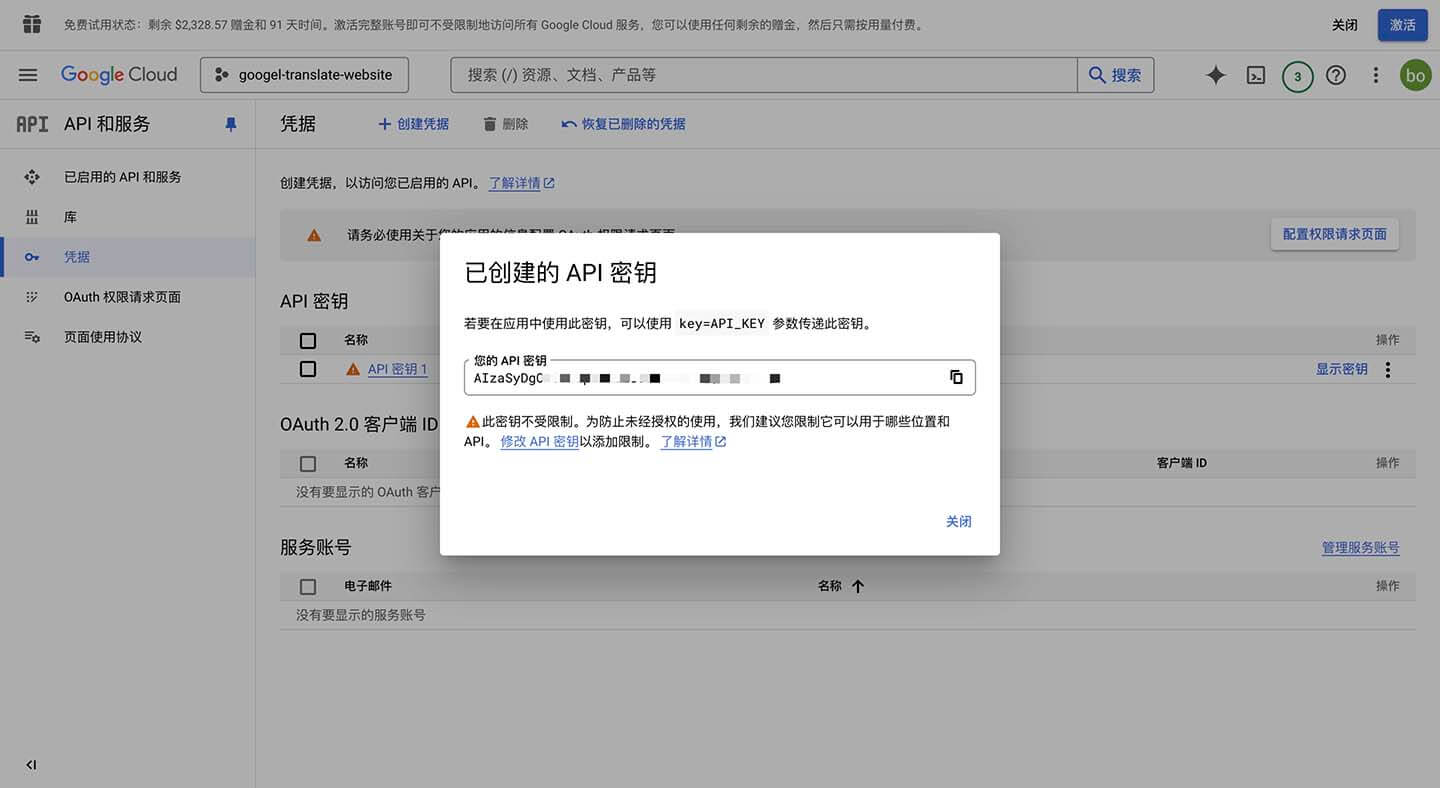This screenshot has height=788, width=1440.
Task: Click the 客户端 ID column header
Action: pyautogui.click(x=1182, y=463)
